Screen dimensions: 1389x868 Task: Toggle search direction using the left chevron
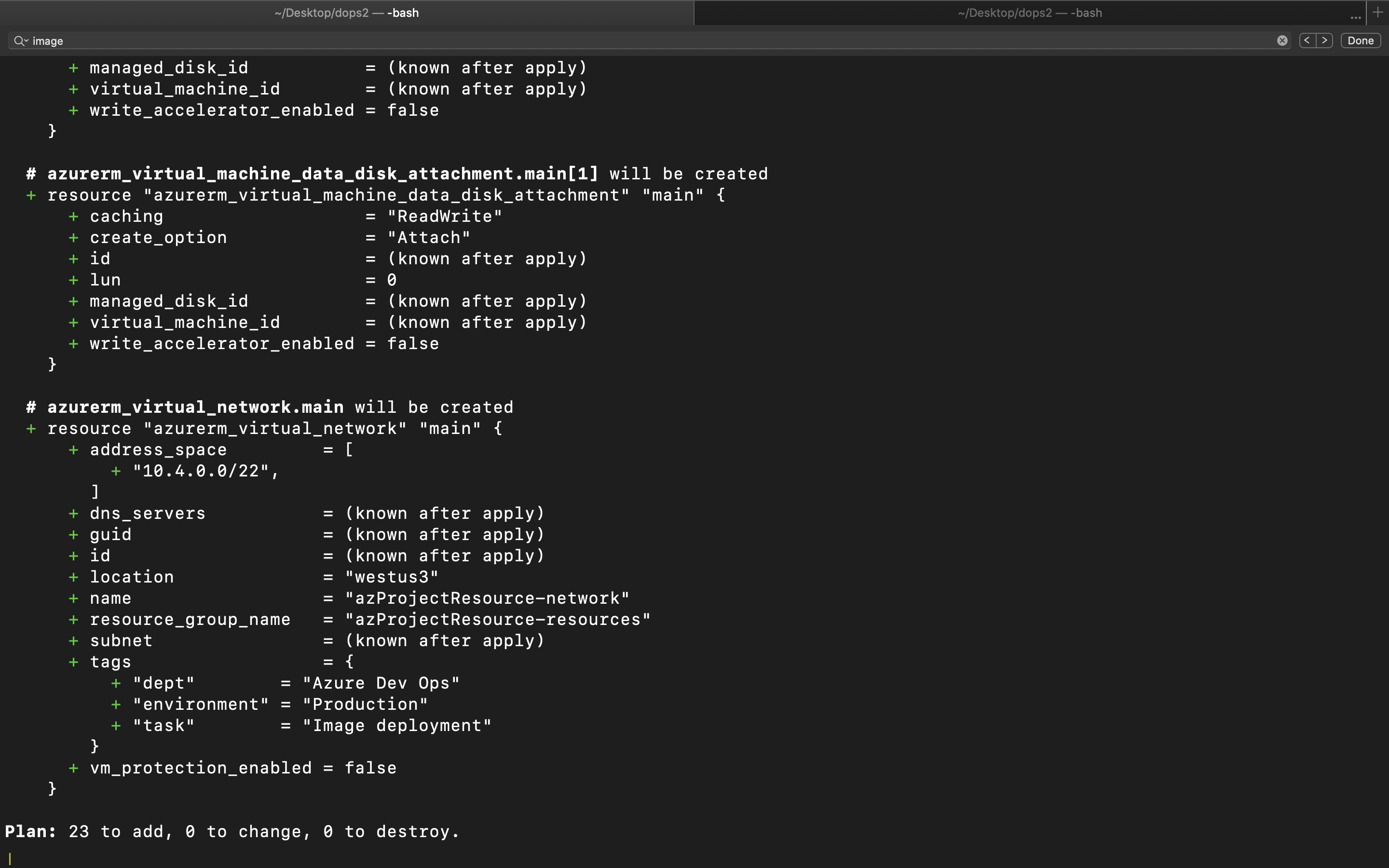1307,40
